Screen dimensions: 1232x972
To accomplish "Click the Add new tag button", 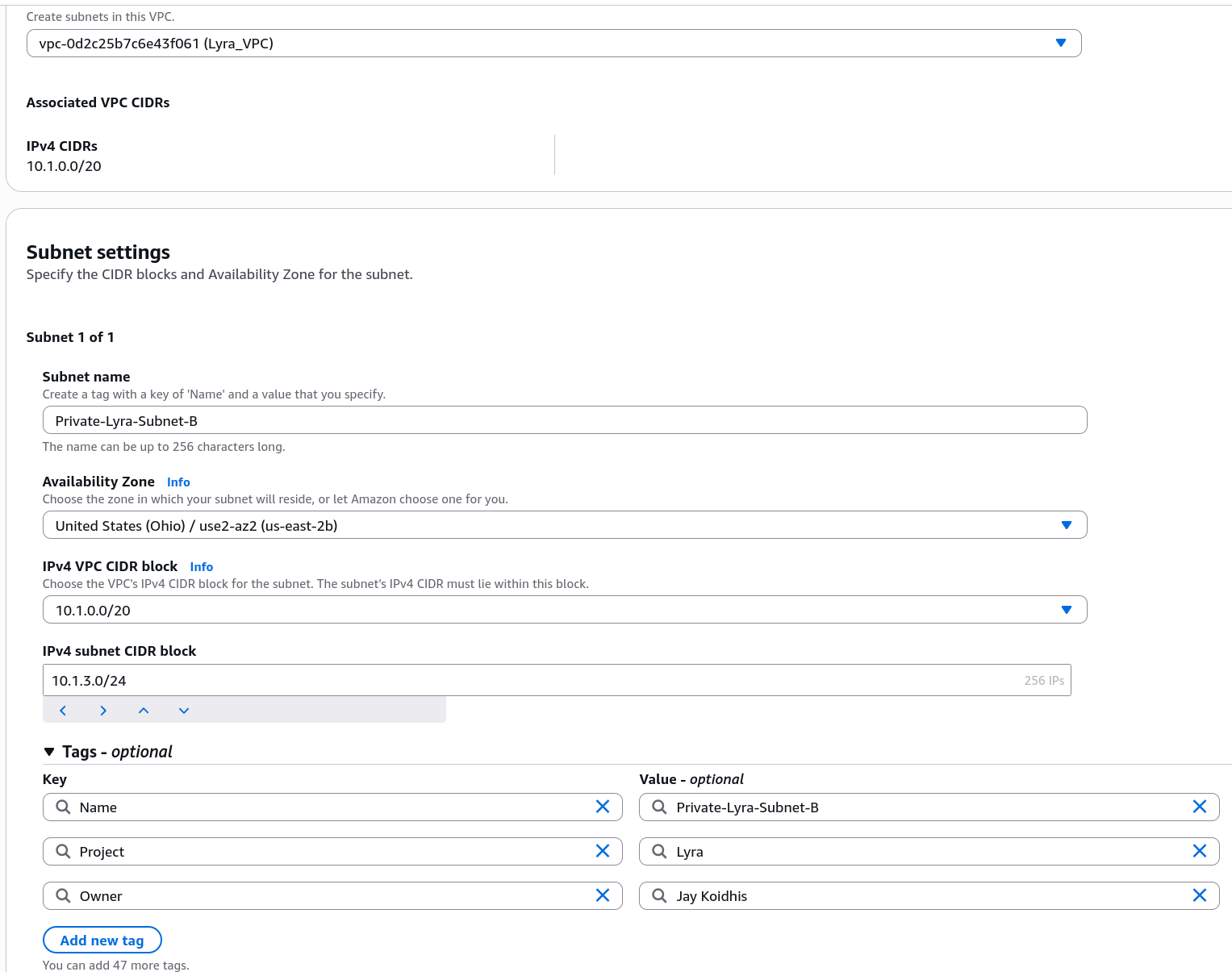I will [x=102, y=940].
